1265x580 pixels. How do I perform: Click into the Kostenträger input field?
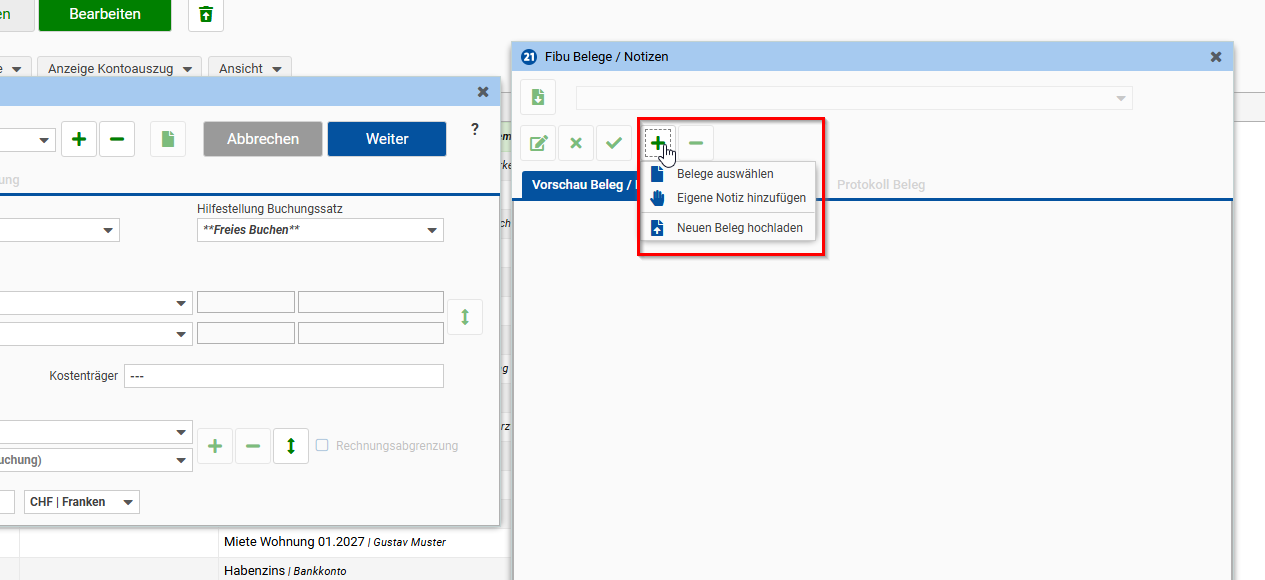[x=283, y=376]
